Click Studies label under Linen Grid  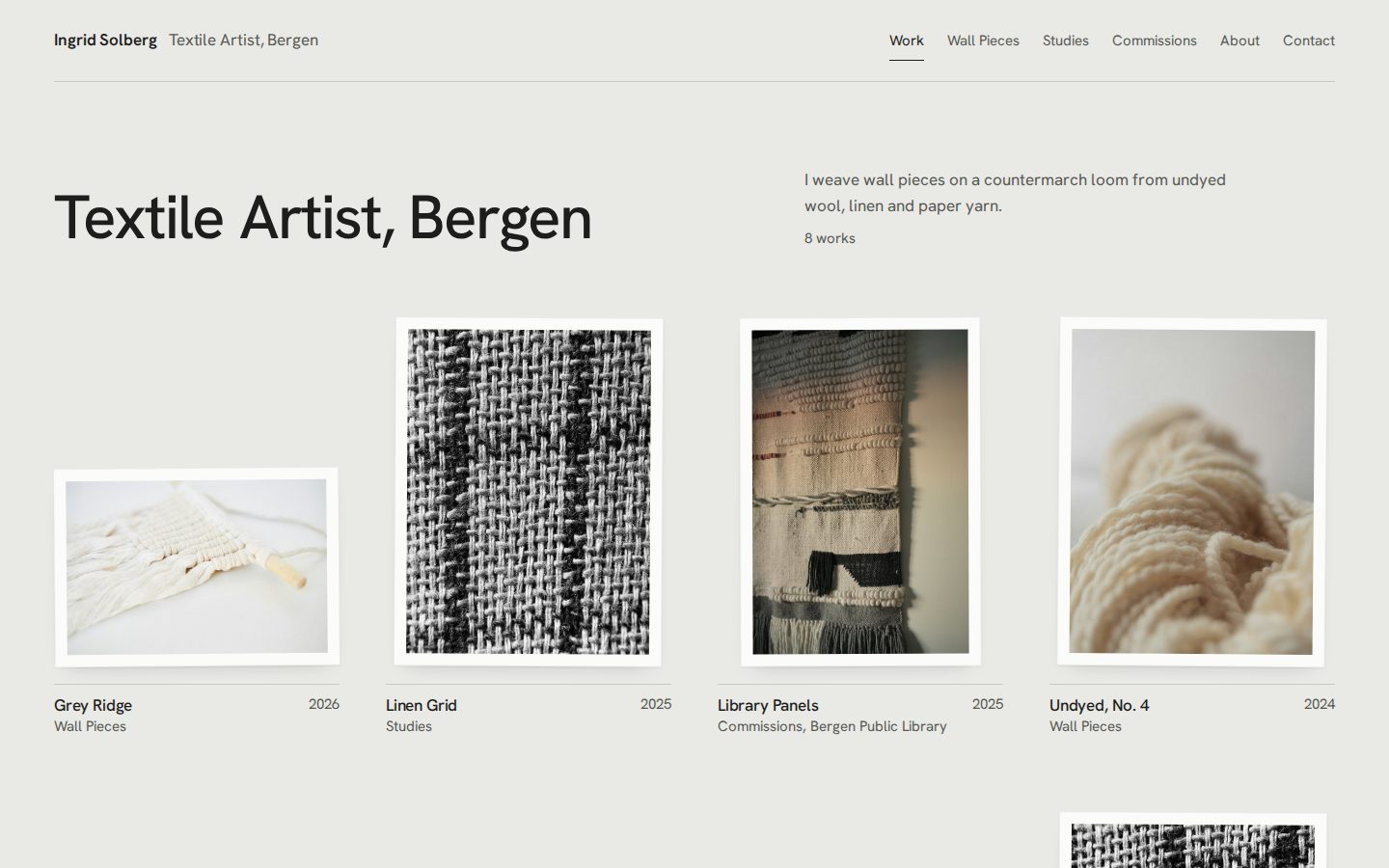pos(409,726)
